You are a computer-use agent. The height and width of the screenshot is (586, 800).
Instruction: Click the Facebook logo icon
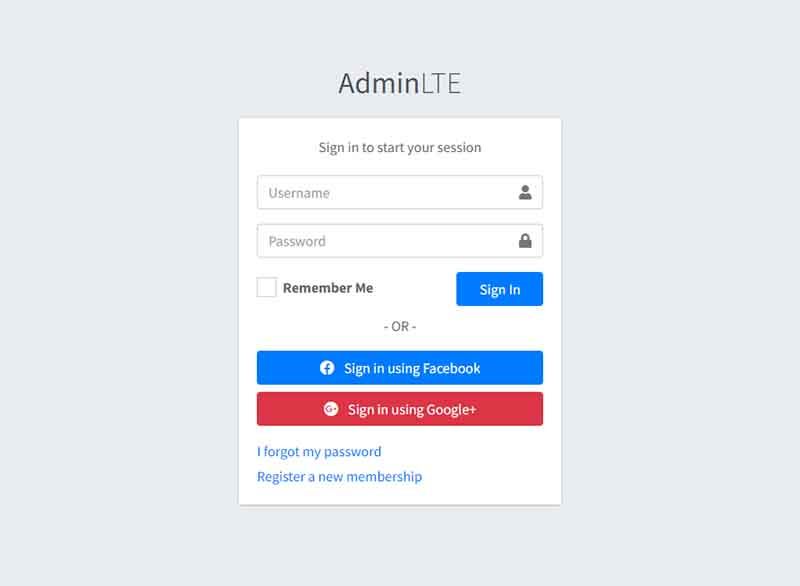pos(327,368)
